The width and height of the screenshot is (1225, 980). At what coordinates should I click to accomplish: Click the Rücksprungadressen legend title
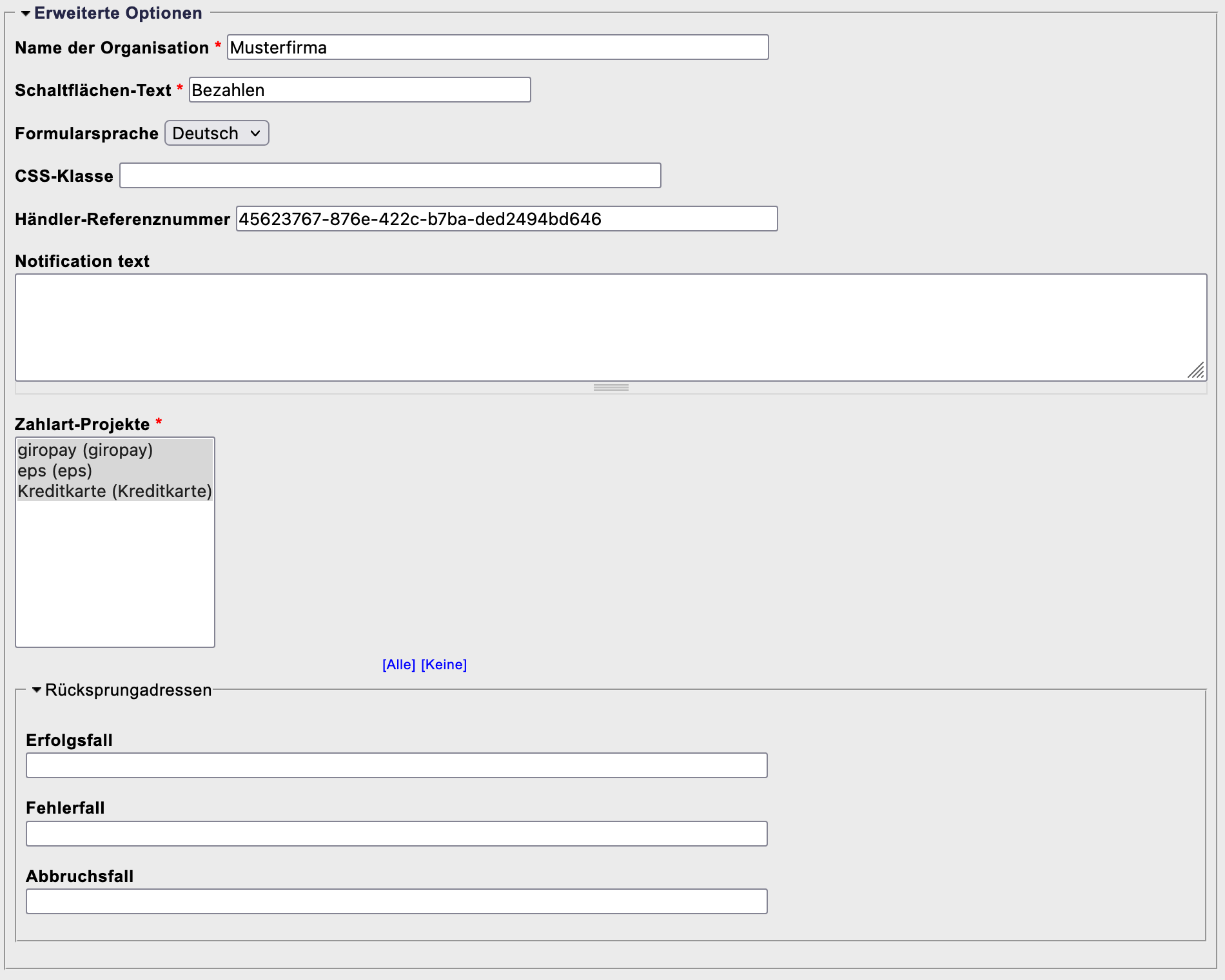pyautogui.click(x=128, y=690)
